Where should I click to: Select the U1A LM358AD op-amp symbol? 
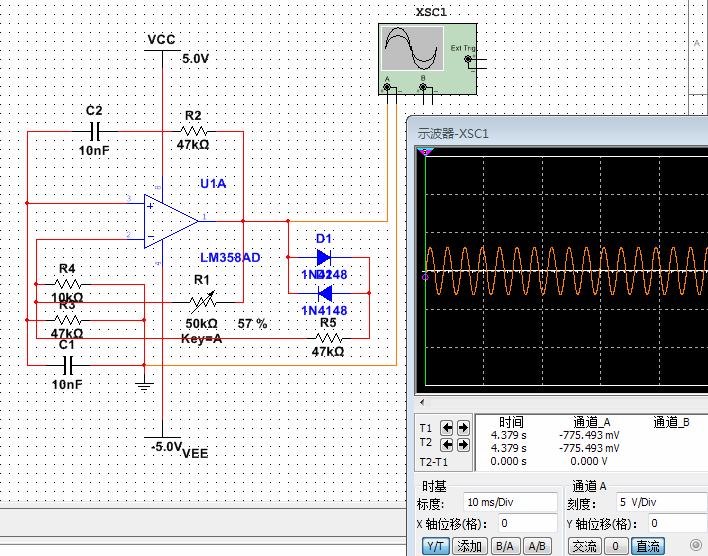click(x=171, y=221)
